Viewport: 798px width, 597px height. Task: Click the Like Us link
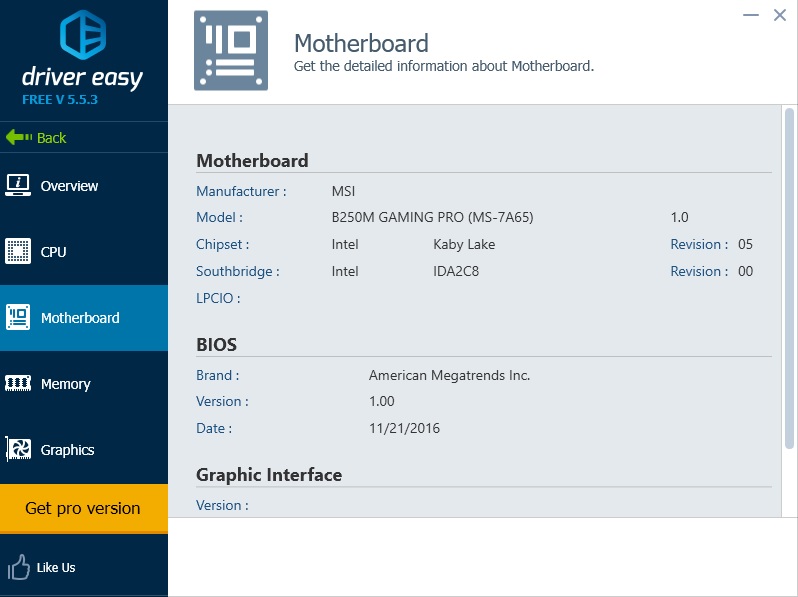point(56,568)
